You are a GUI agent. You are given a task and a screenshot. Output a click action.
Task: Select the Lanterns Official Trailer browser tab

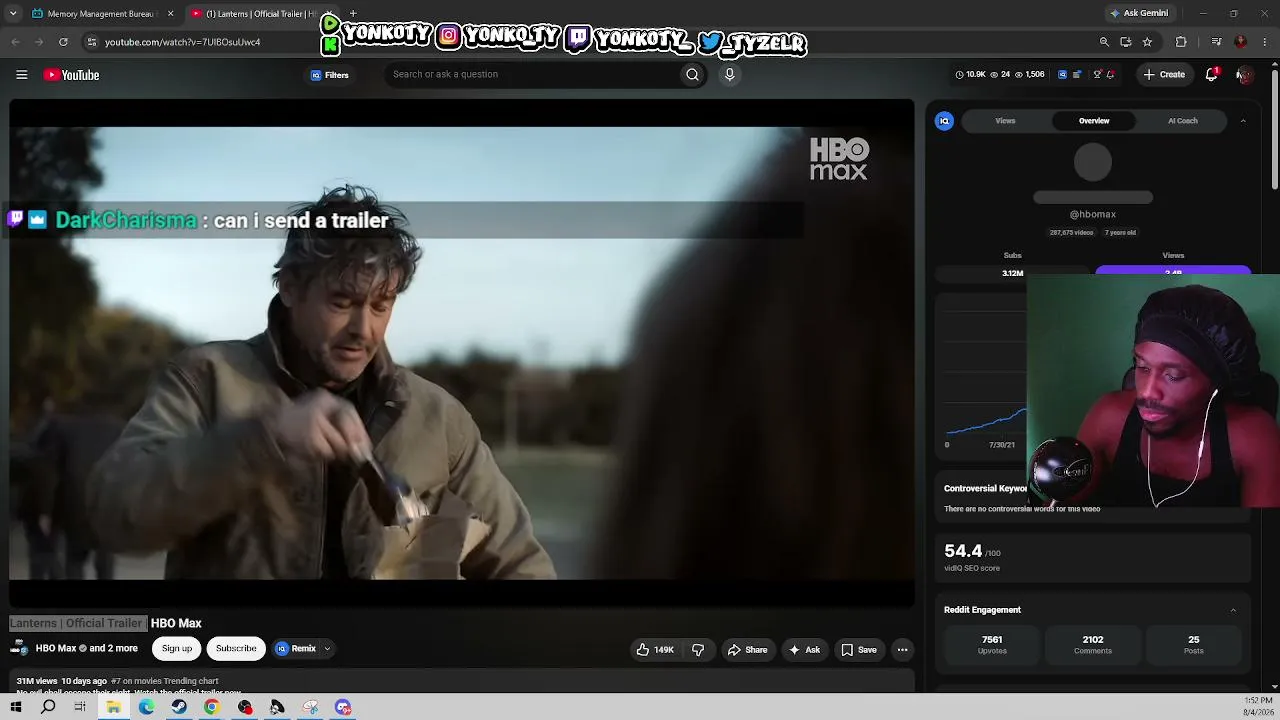(260, 14)
